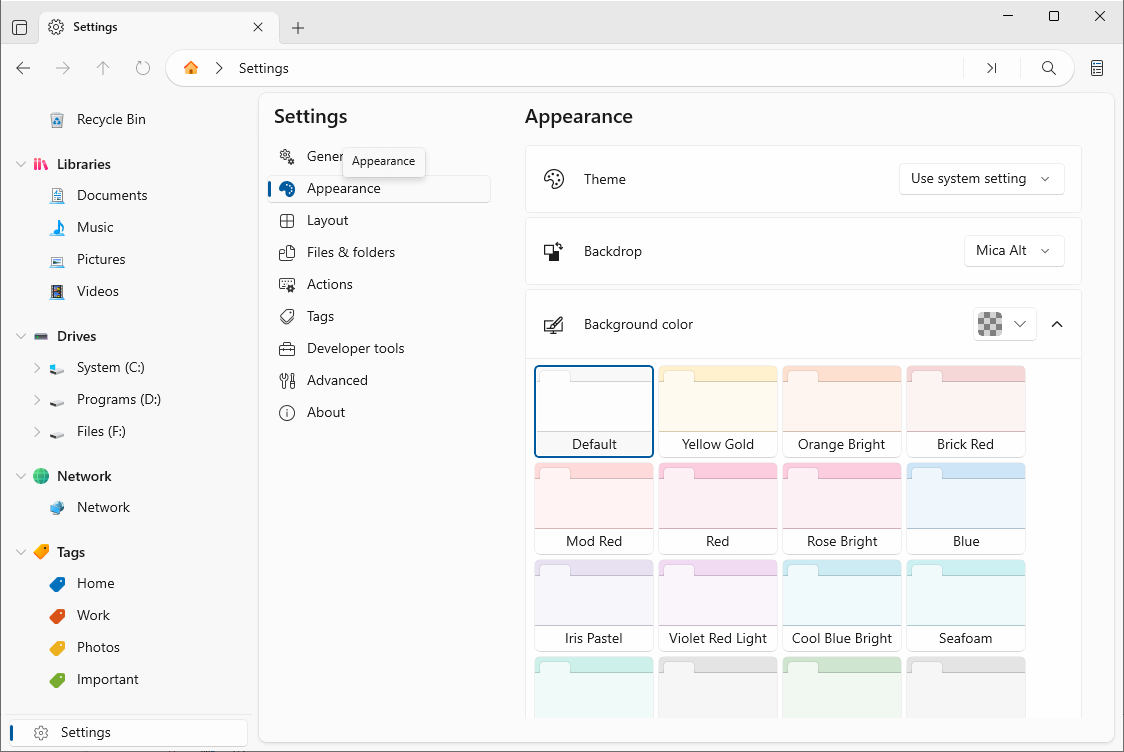This screenshot has height=752, width=1124.
Task: Open the About settings page
Action: pos(379,412)
